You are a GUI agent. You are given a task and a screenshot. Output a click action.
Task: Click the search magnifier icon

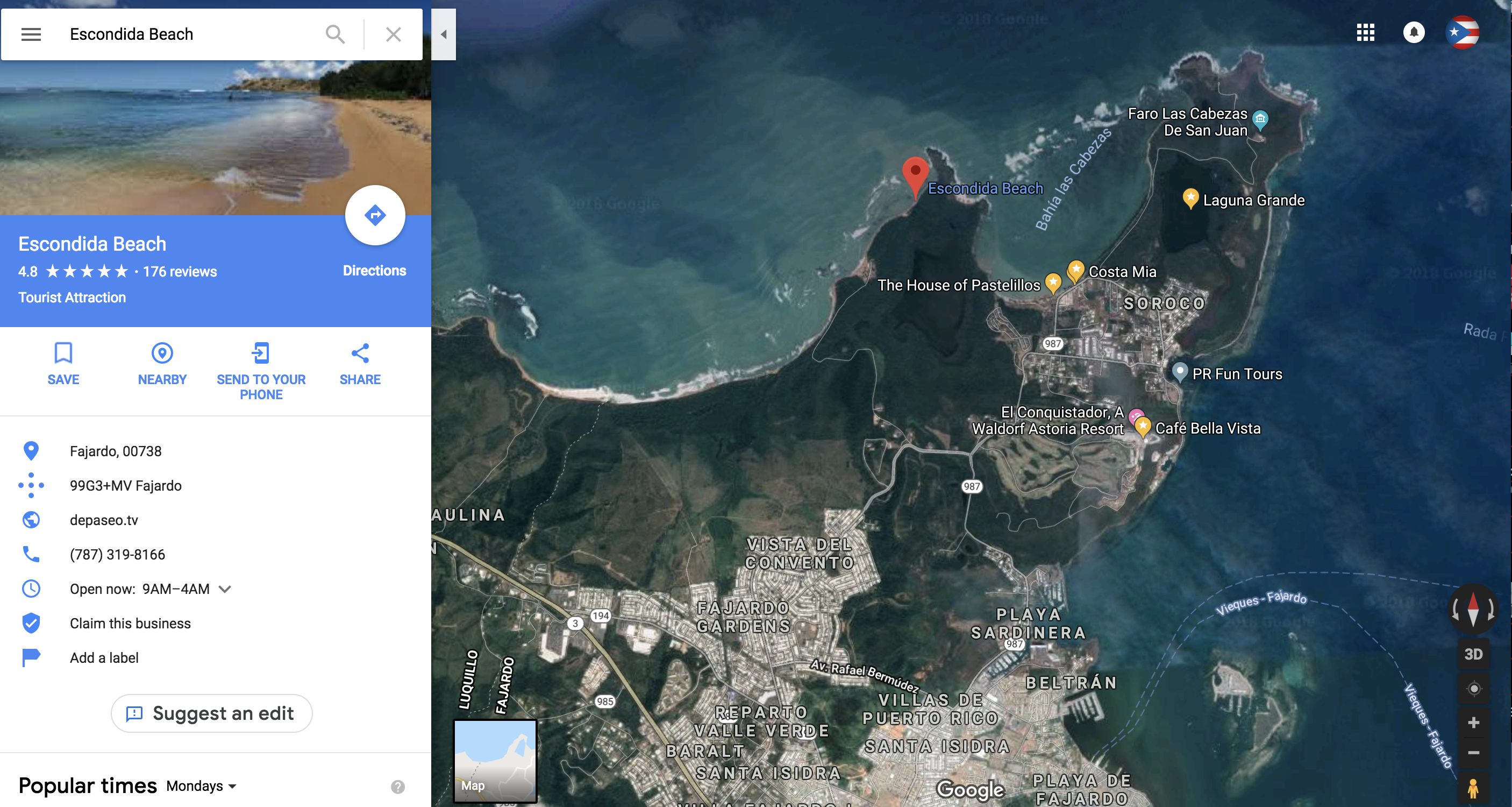pyautogui.click(x=334, y=34)
